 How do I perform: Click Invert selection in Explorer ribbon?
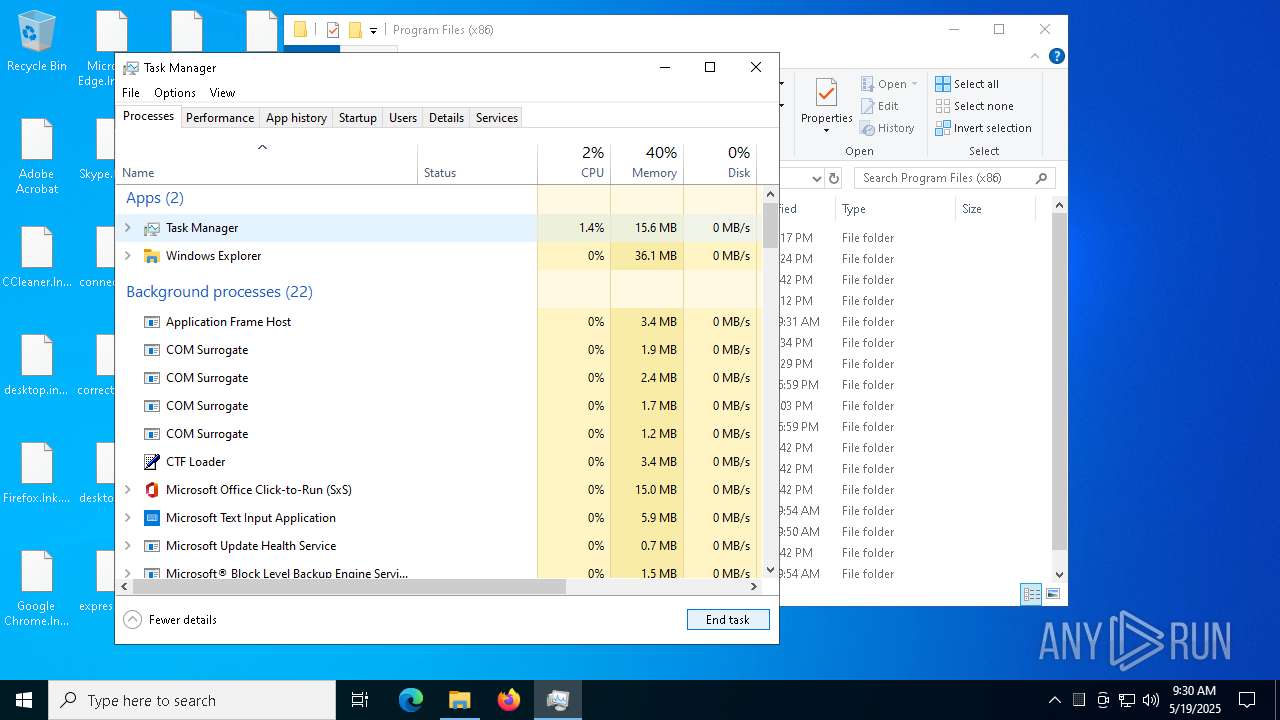[x=984, y=128]
